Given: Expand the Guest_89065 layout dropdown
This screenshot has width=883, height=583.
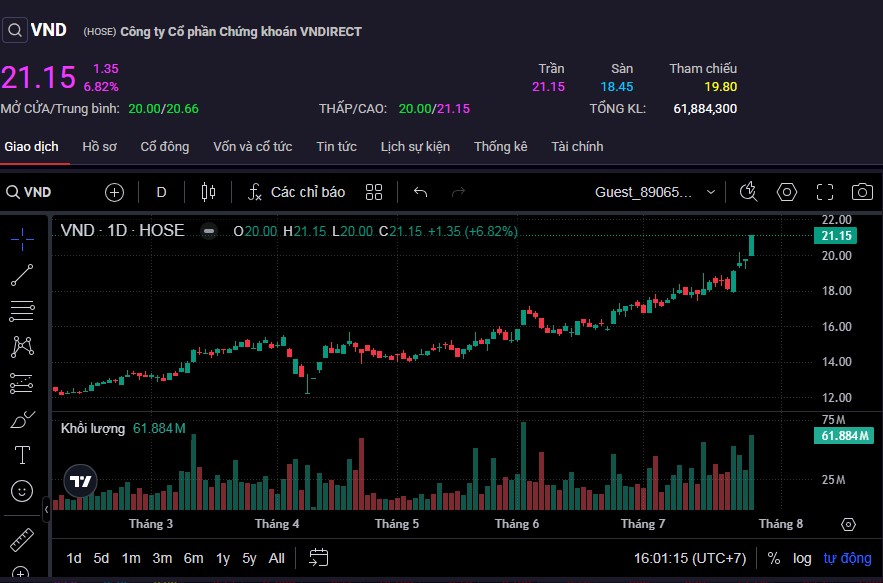Looking at the screenshot, I should click(x=711, y=192).
